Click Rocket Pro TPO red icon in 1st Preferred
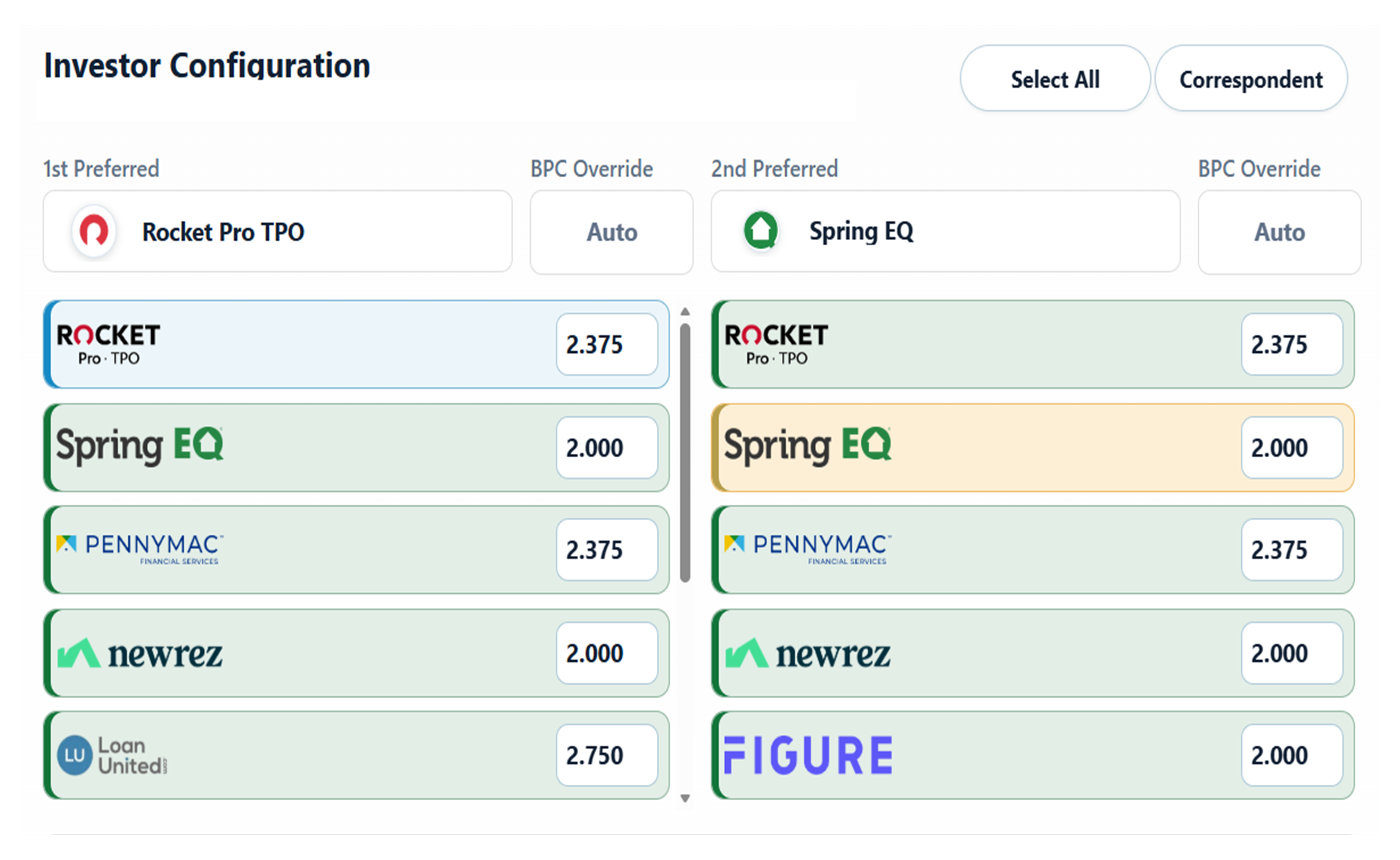The image size is (1400, 860). coord(94,232)
